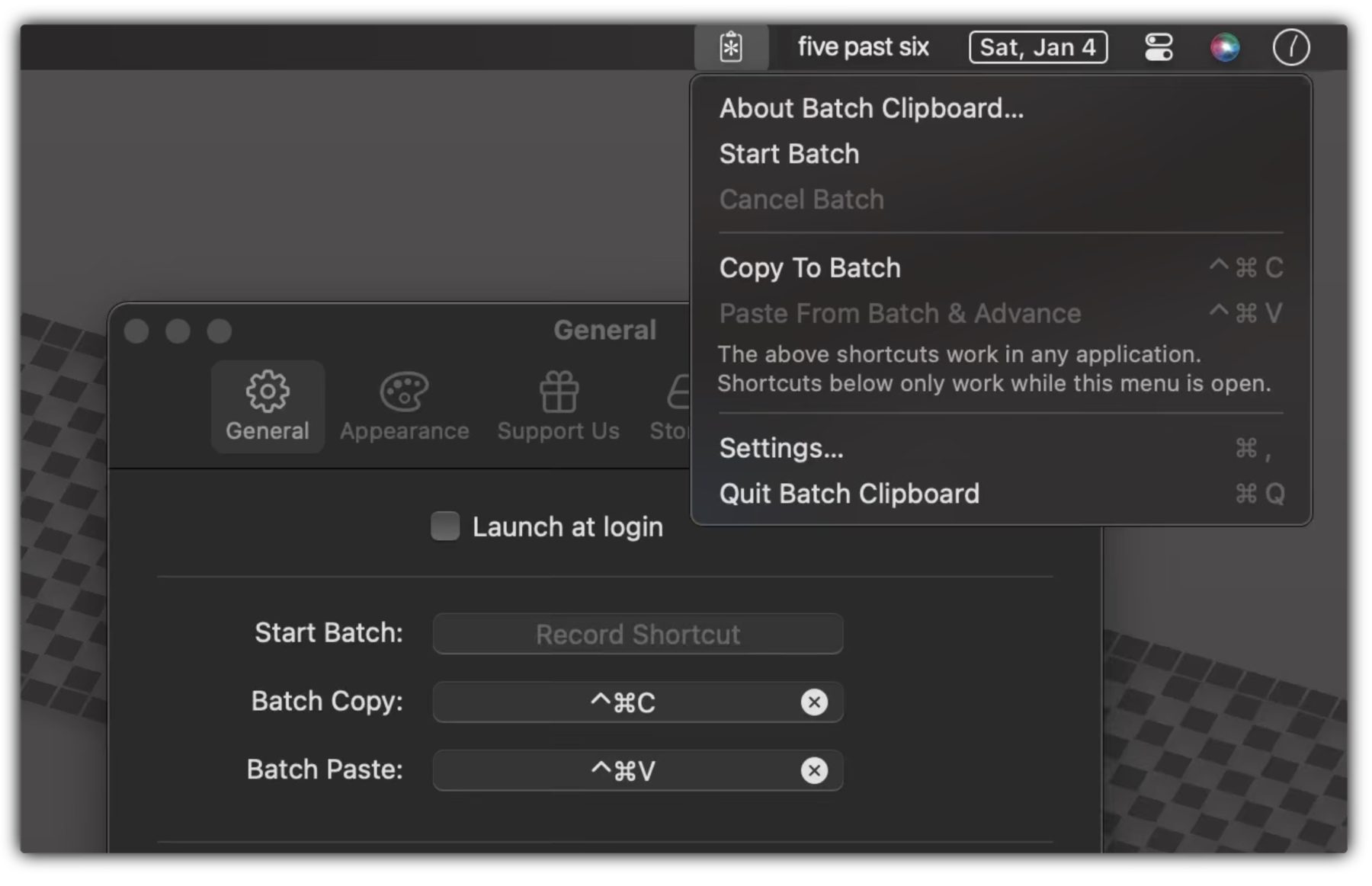Click the five past six clock text

(x=863, y=47)
